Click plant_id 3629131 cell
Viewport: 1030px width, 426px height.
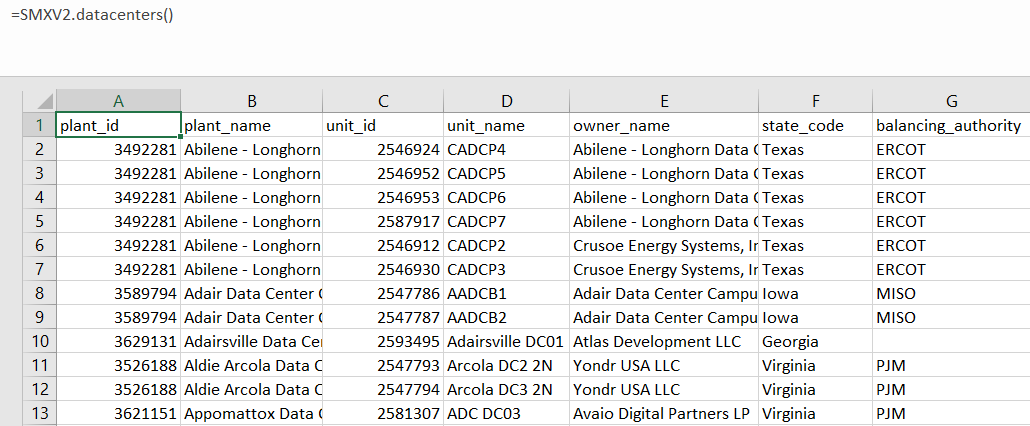(x=118, y=341)
